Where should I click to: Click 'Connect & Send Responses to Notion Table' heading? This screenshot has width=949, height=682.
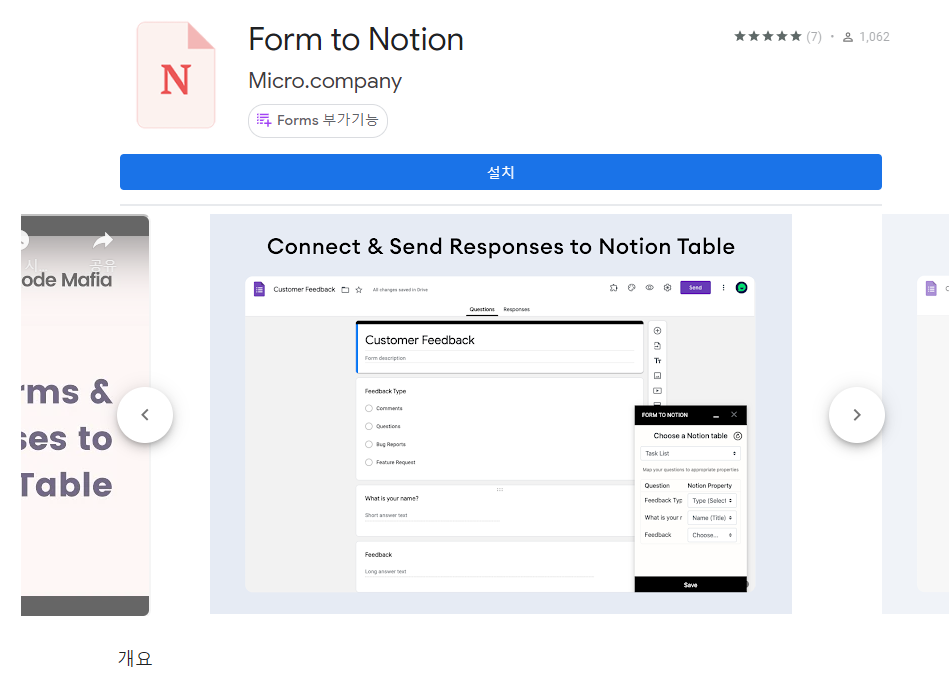[x=501, y=246]
